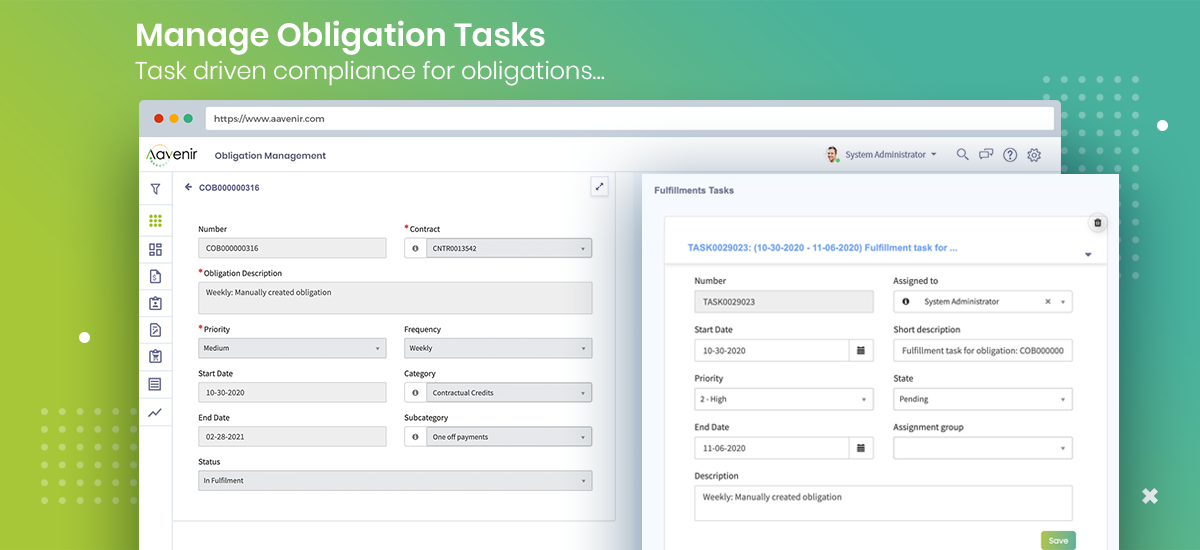This screenshot has width=1200, height=550.
Task: Show info for Subcategory One off payments
Action: (x=415, y=437)
